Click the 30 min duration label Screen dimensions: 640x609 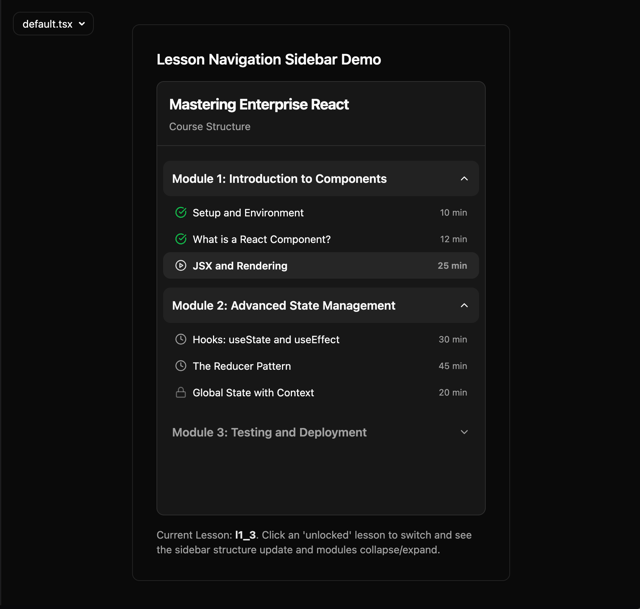click(453, 340)
